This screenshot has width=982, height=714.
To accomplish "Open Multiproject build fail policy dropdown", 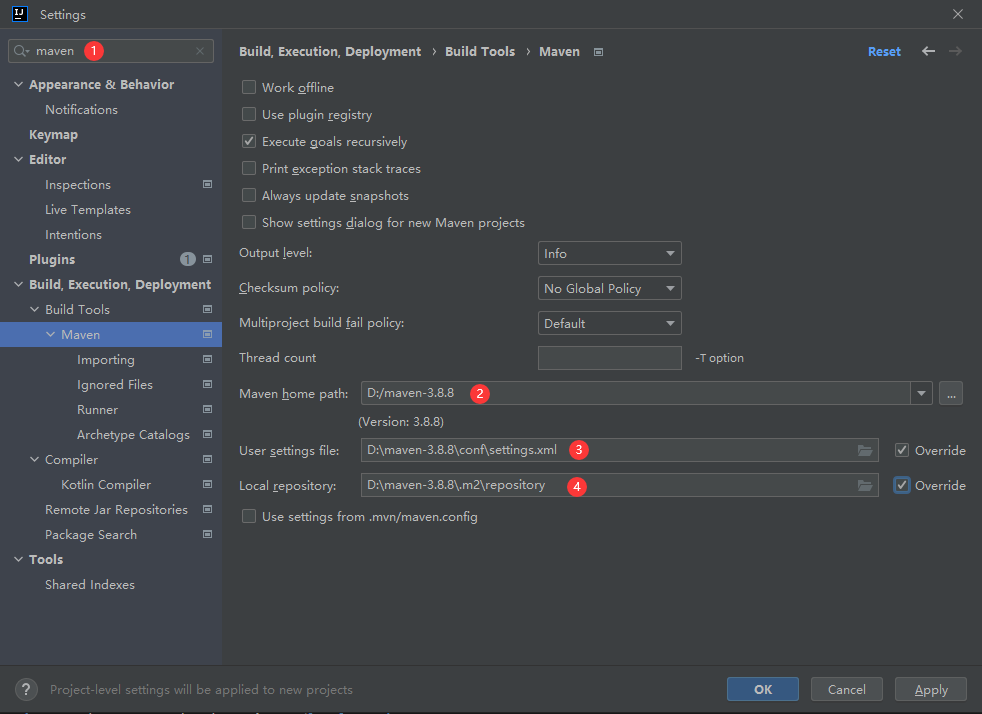I will point(609,324).
